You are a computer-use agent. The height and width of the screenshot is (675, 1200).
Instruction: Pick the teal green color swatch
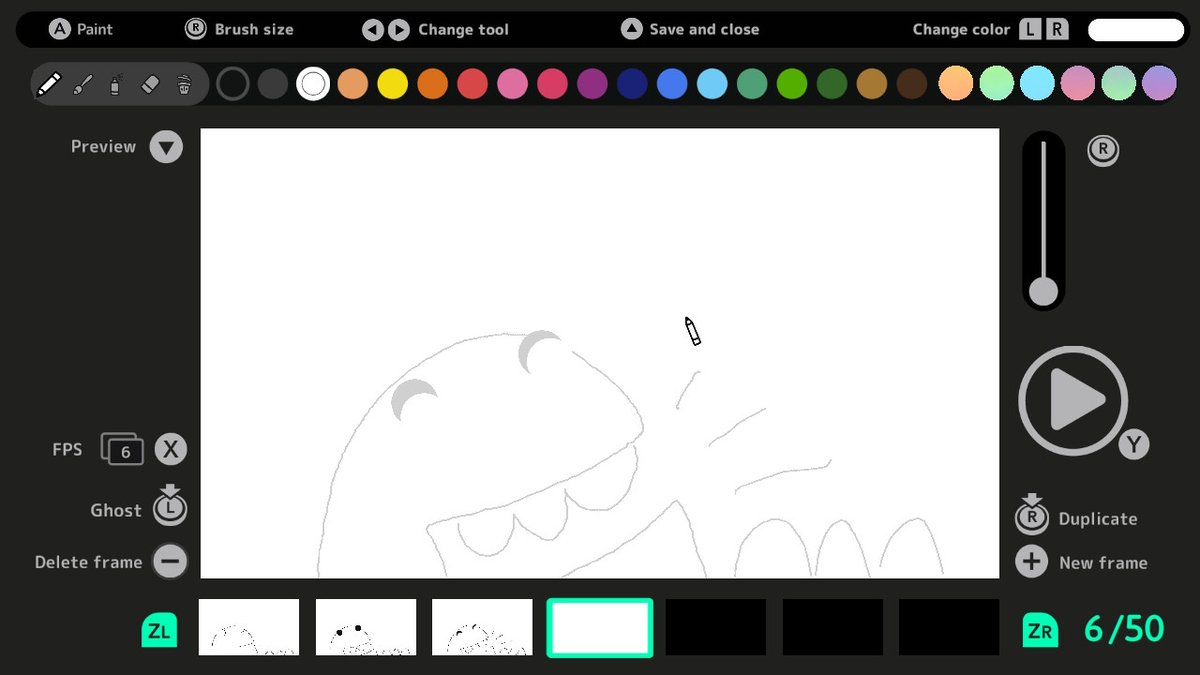point(752,84)
